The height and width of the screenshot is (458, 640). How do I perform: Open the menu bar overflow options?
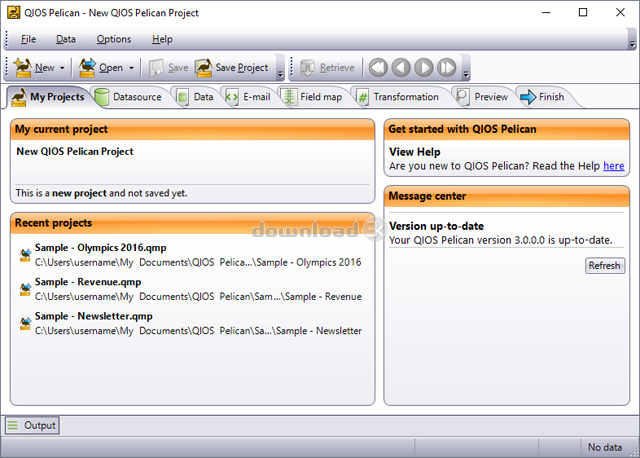[x=632, y=44]
